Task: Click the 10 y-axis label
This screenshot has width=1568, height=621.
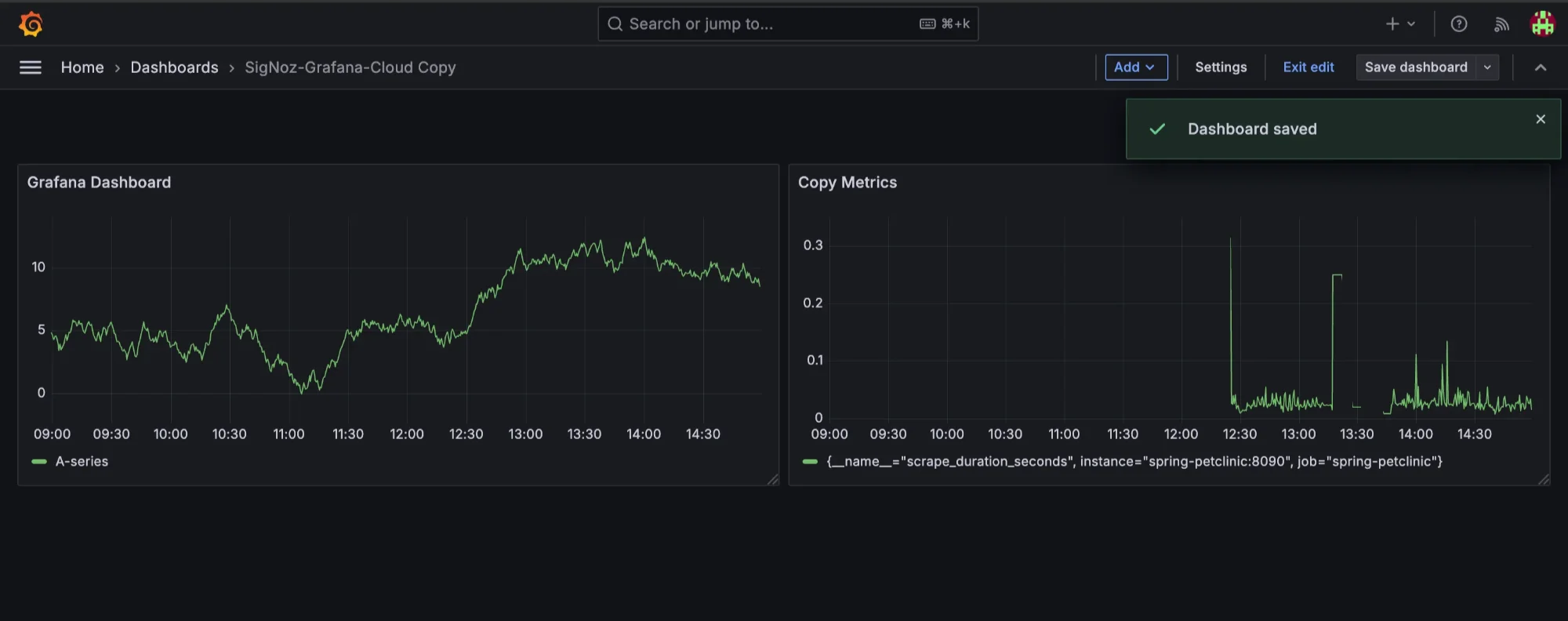Action: coord(38,267)
